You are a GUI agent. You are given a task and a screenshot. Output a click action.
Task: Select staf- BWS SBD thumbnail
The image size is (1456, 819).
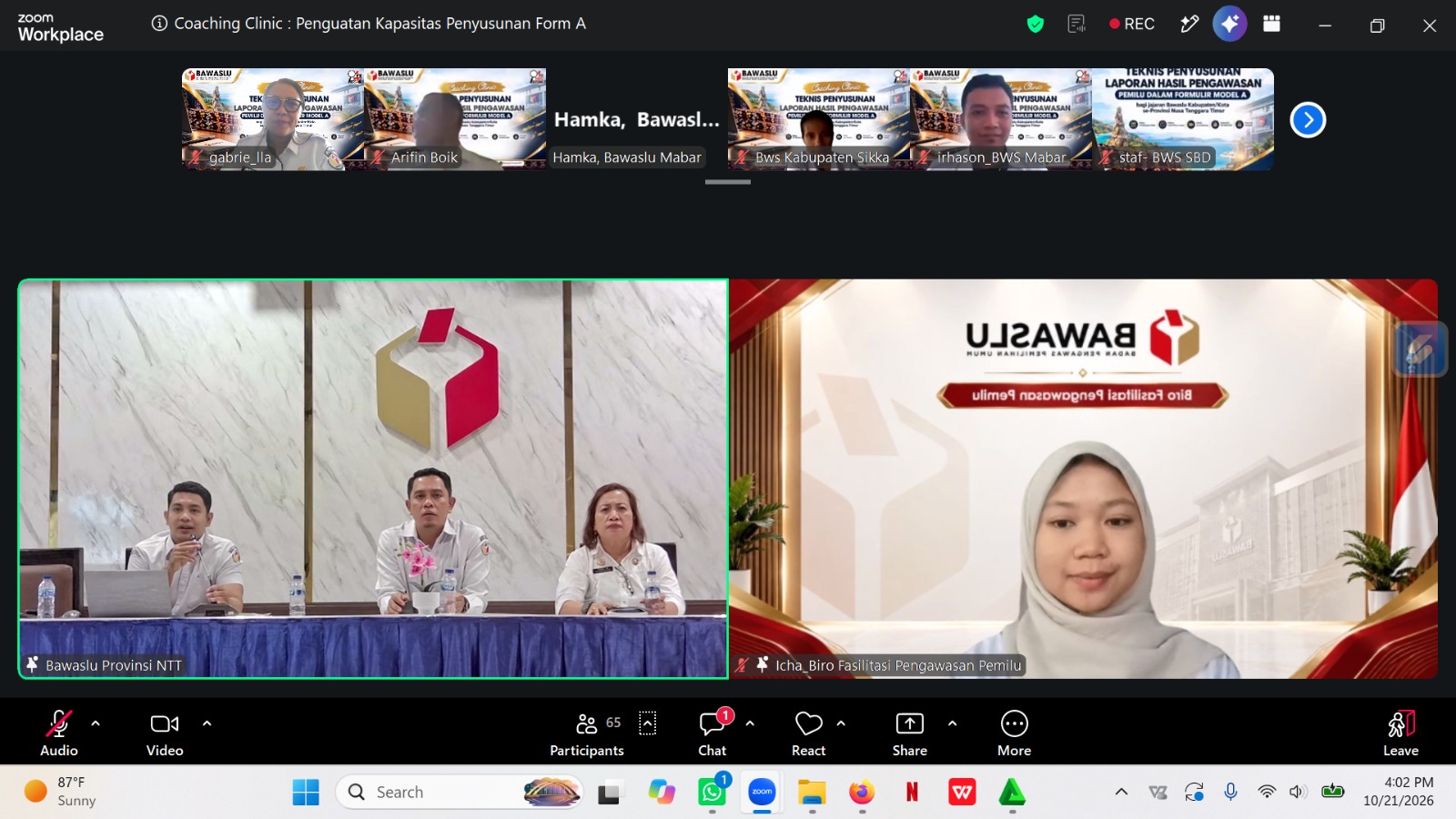1183,119
